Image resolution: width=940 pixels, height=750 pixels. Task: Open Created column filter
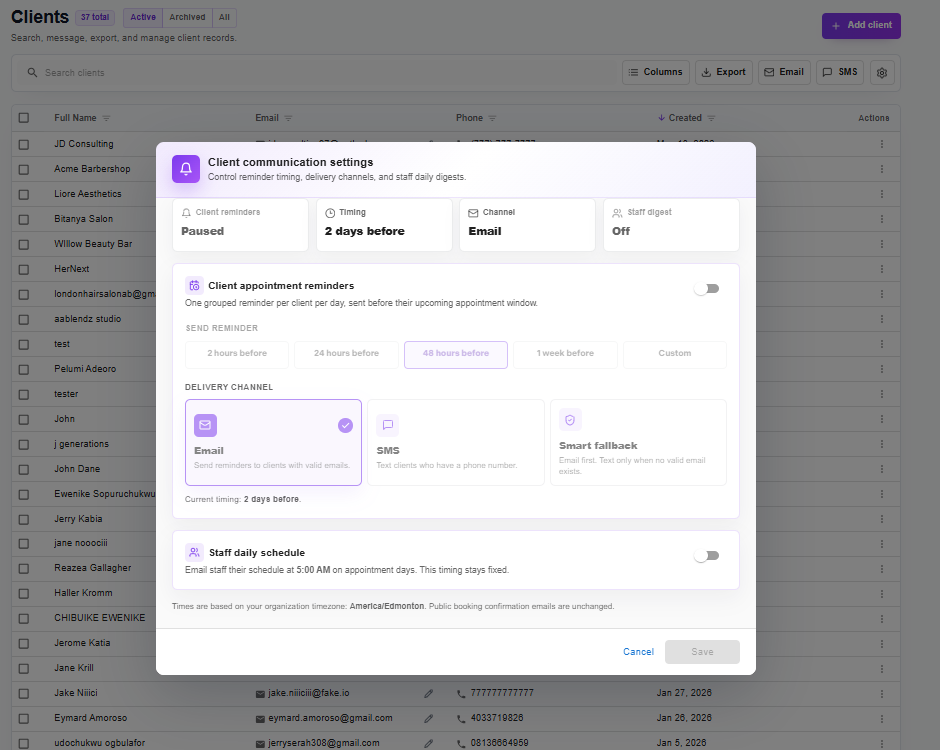711,118
